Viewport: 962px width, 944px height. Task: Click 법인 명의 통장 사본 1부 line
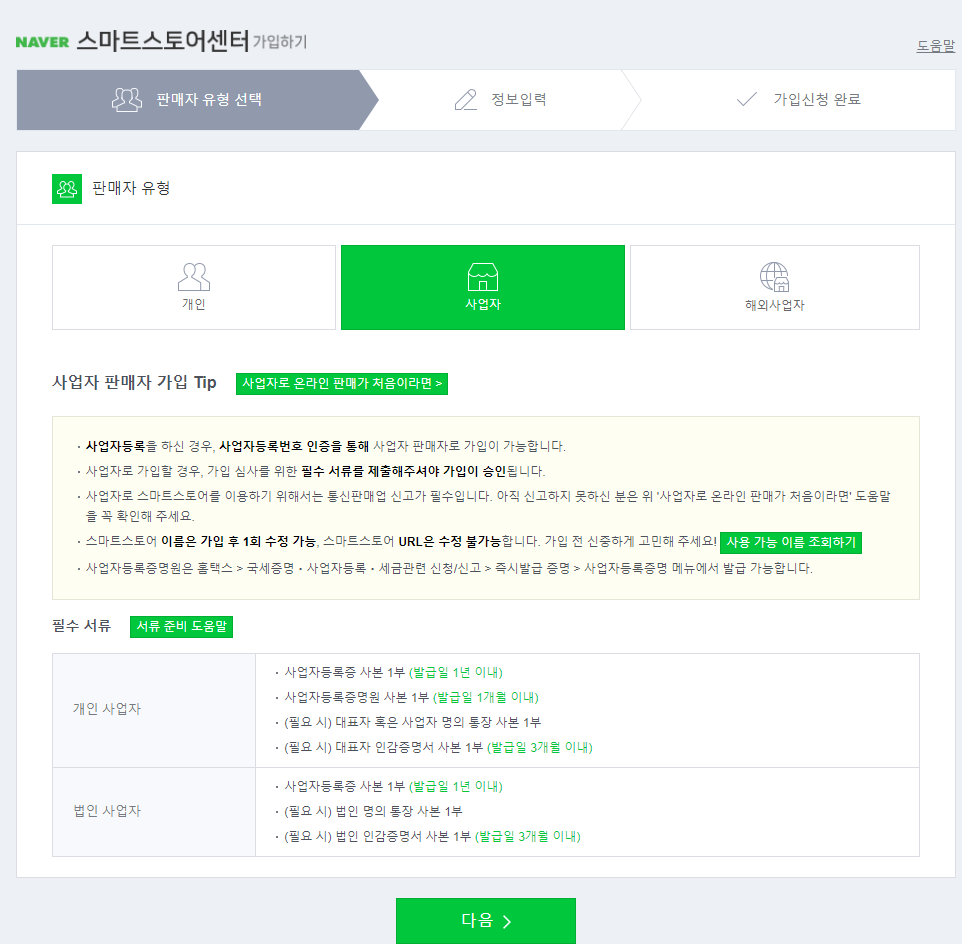tap(372, 812)
